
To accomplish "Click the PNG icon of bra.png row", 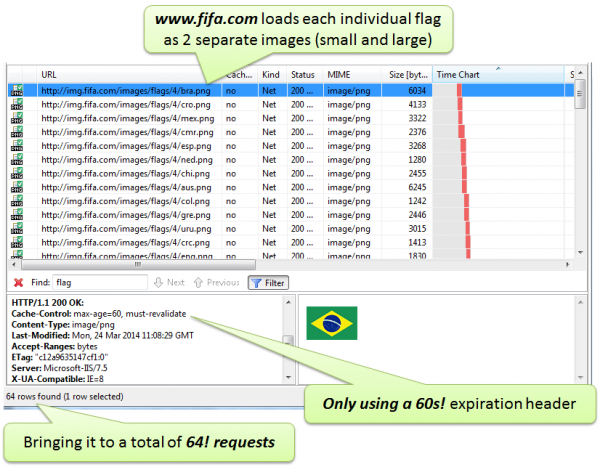I will pos(17,90).
